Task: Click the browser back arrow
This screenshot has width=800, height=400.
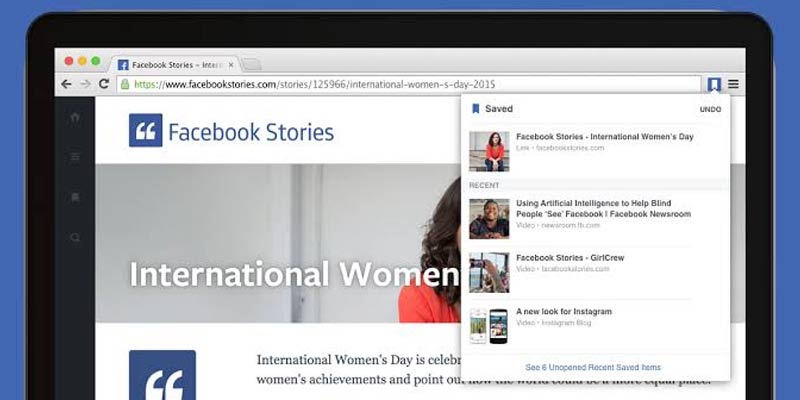Action: (x=66, y=84)
